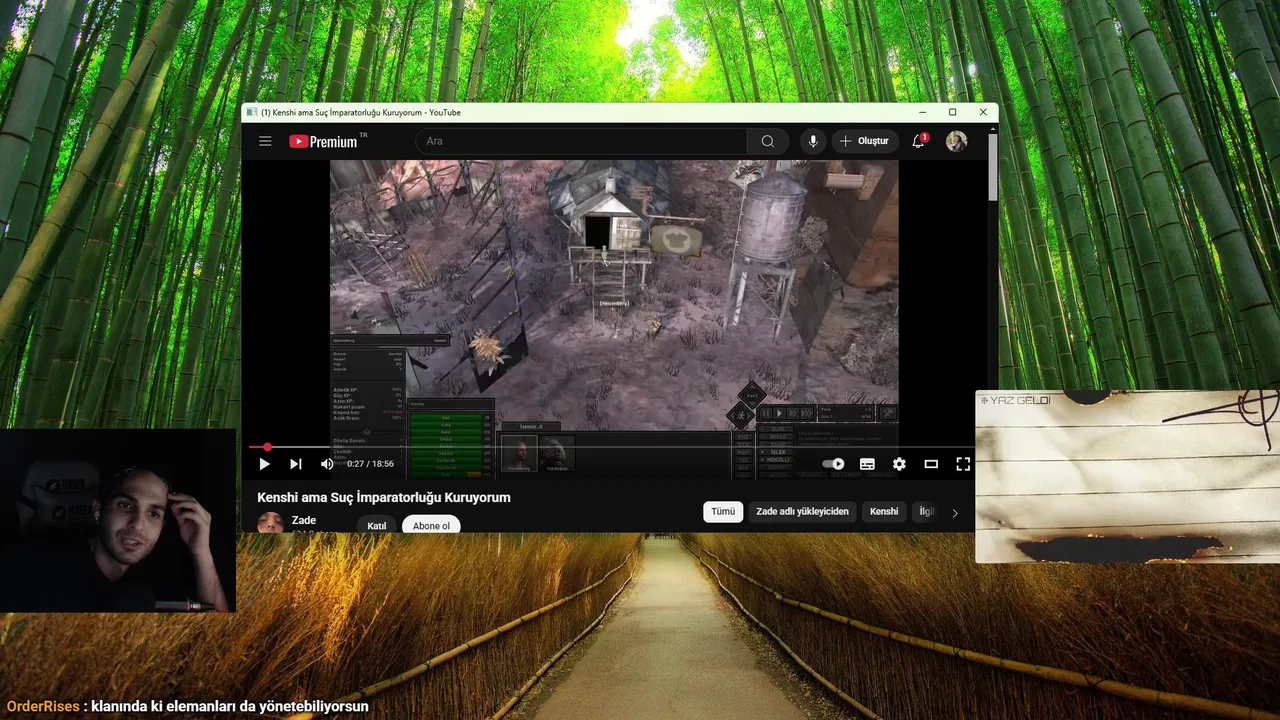Toggle autoplay switch in player
The image size is (1280, 720).
(833, 464)
